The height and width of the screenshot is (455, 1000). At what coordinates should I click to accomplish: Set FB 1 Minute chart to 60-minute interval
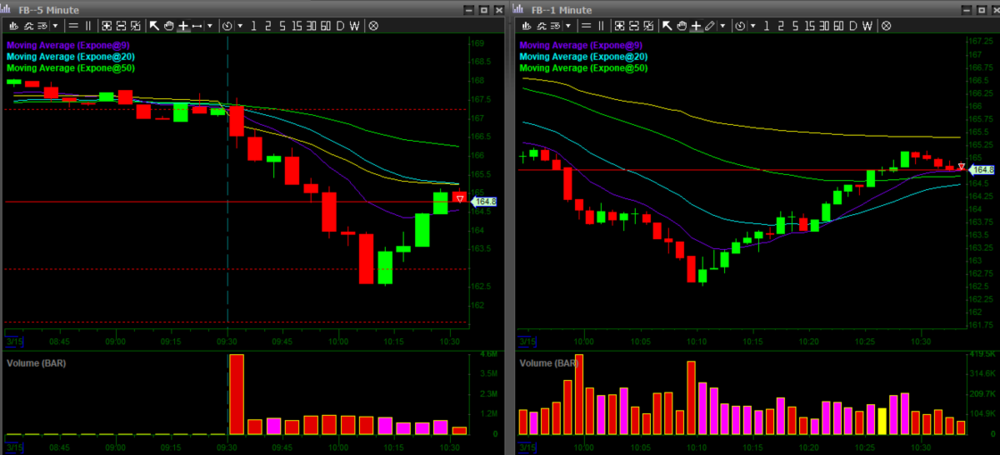point(836,25)
